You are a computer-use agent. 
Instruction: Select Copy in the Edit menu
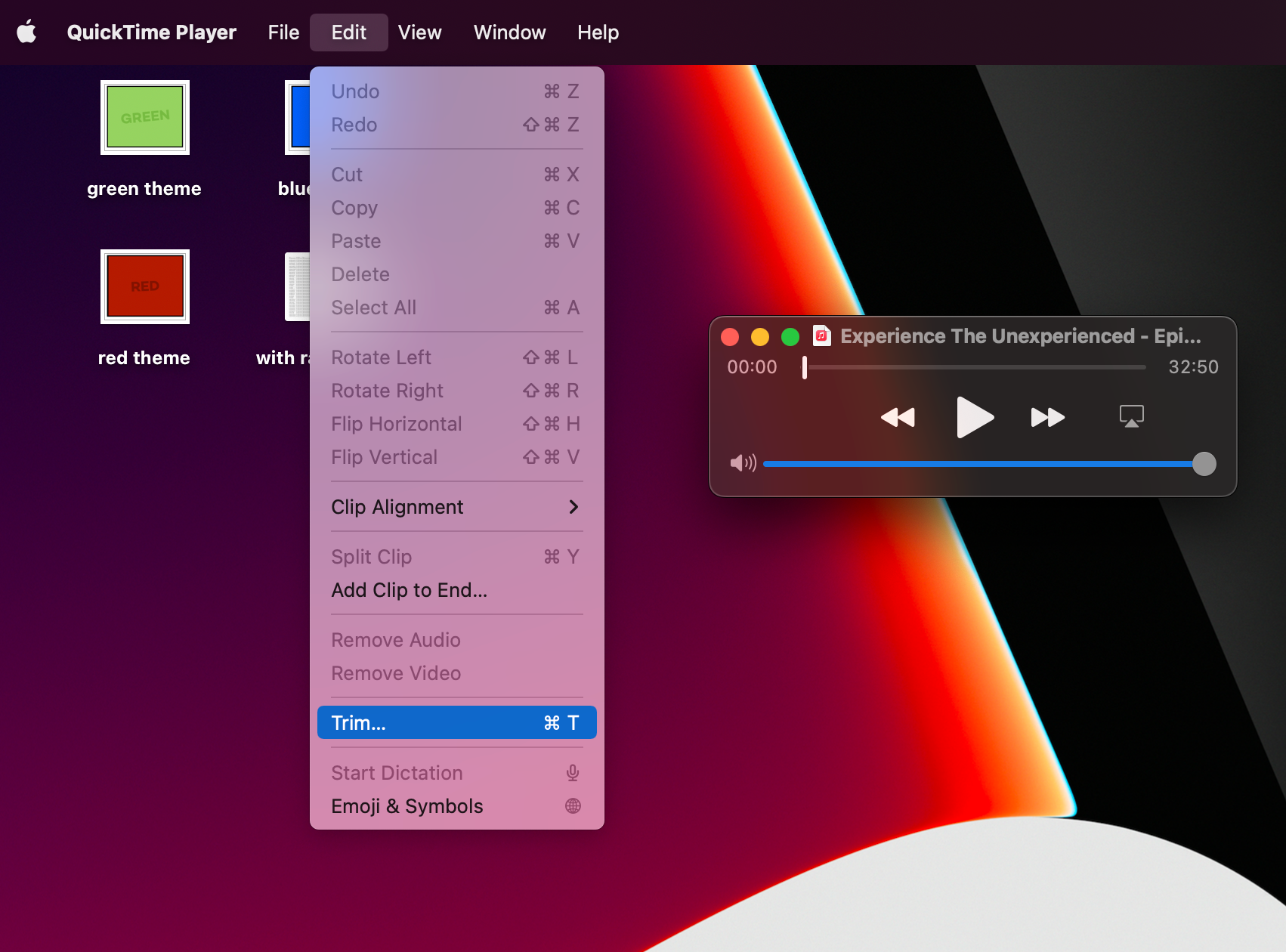[456, 208]
